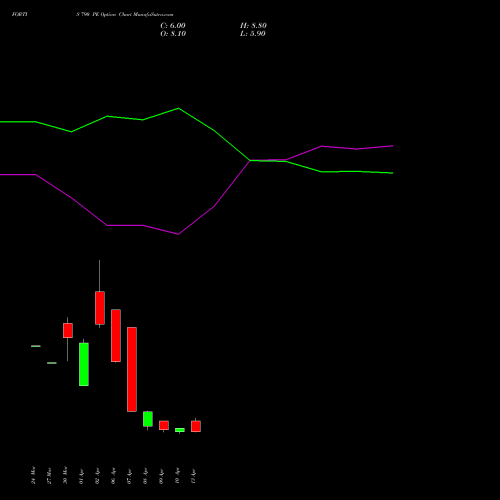Screen dimensions: 500x500
Task: Select the 27 Mar date label
Action: (49, 475)
